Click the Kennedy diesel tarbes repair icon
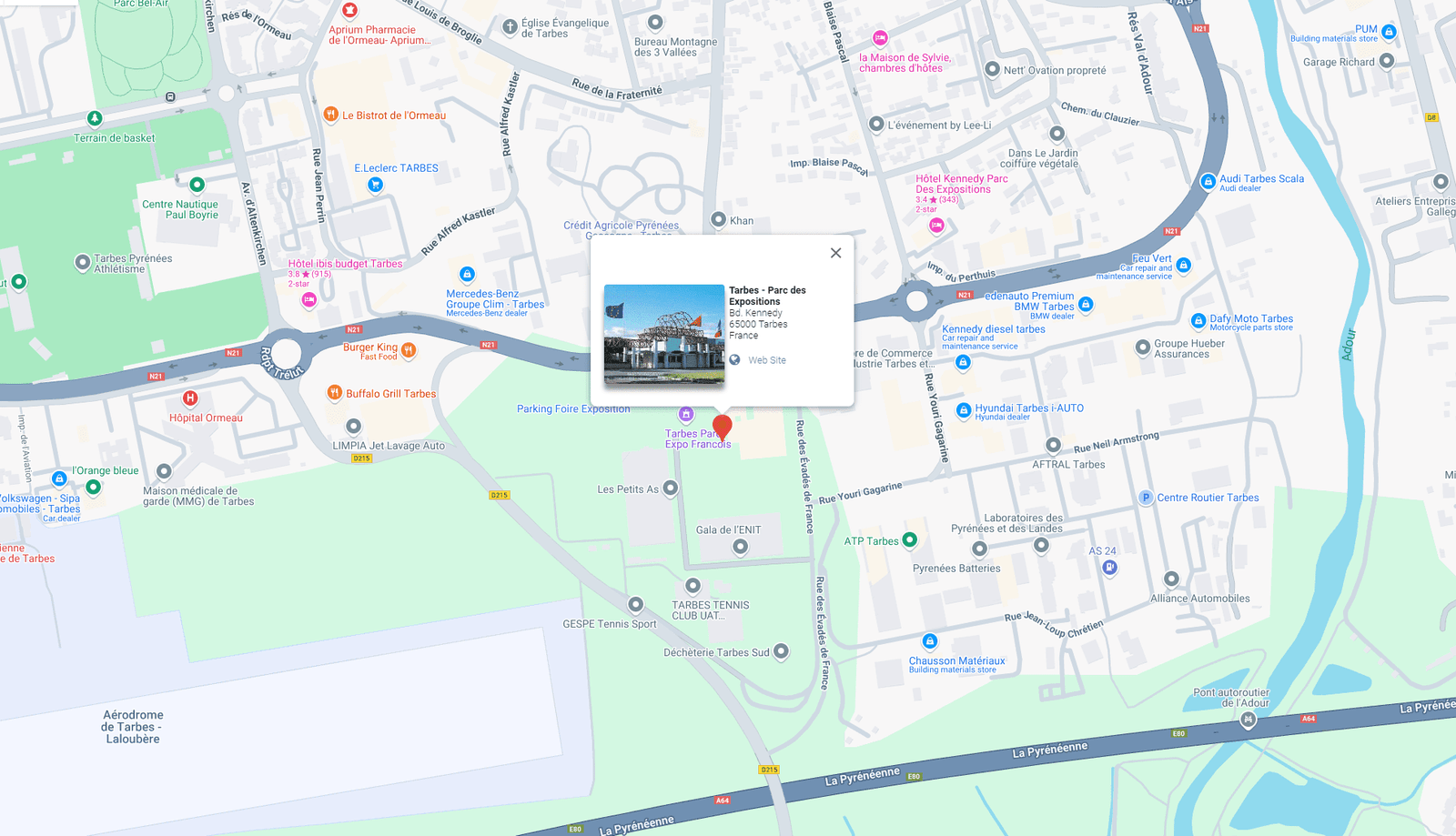 963,362
